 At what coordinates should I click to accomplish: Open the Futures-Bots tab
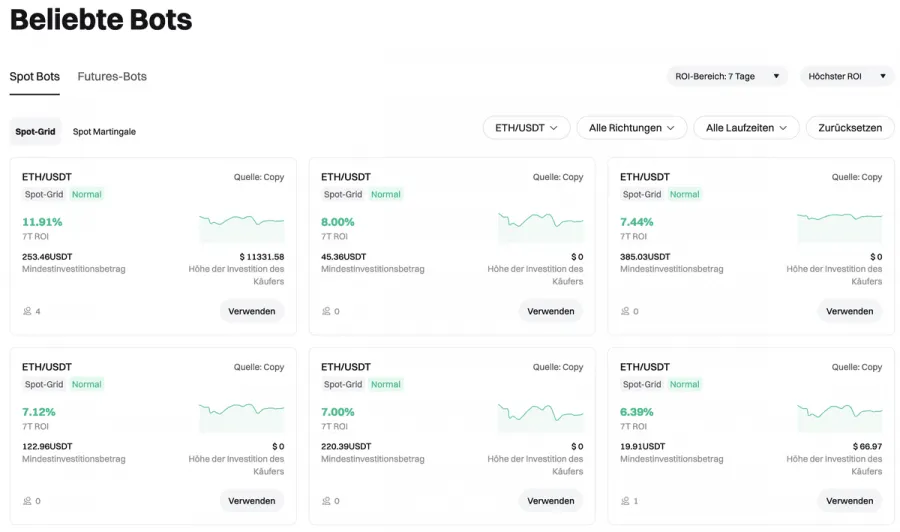112,76
